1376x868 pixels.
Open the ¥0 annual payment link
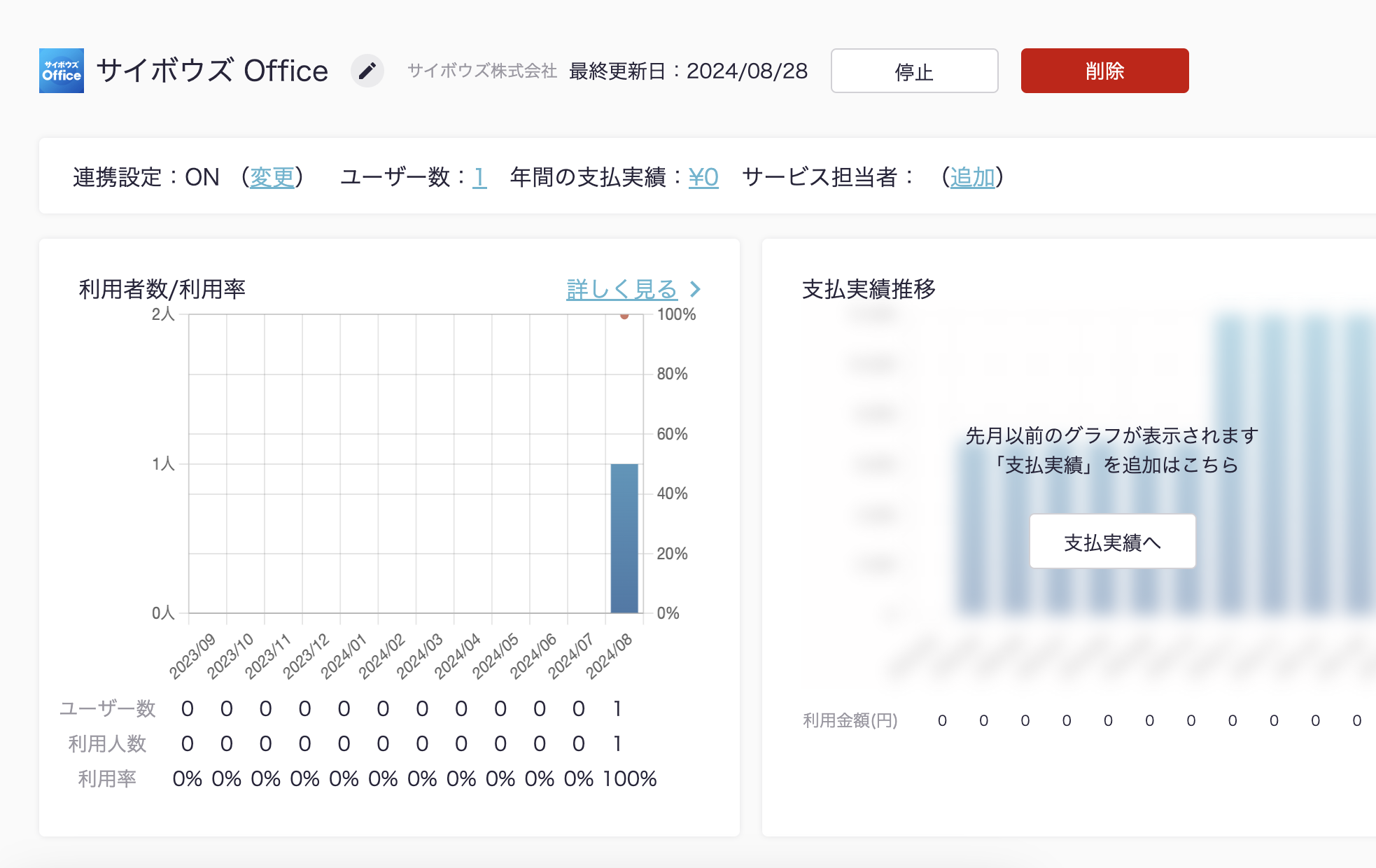tap(703, 177)
